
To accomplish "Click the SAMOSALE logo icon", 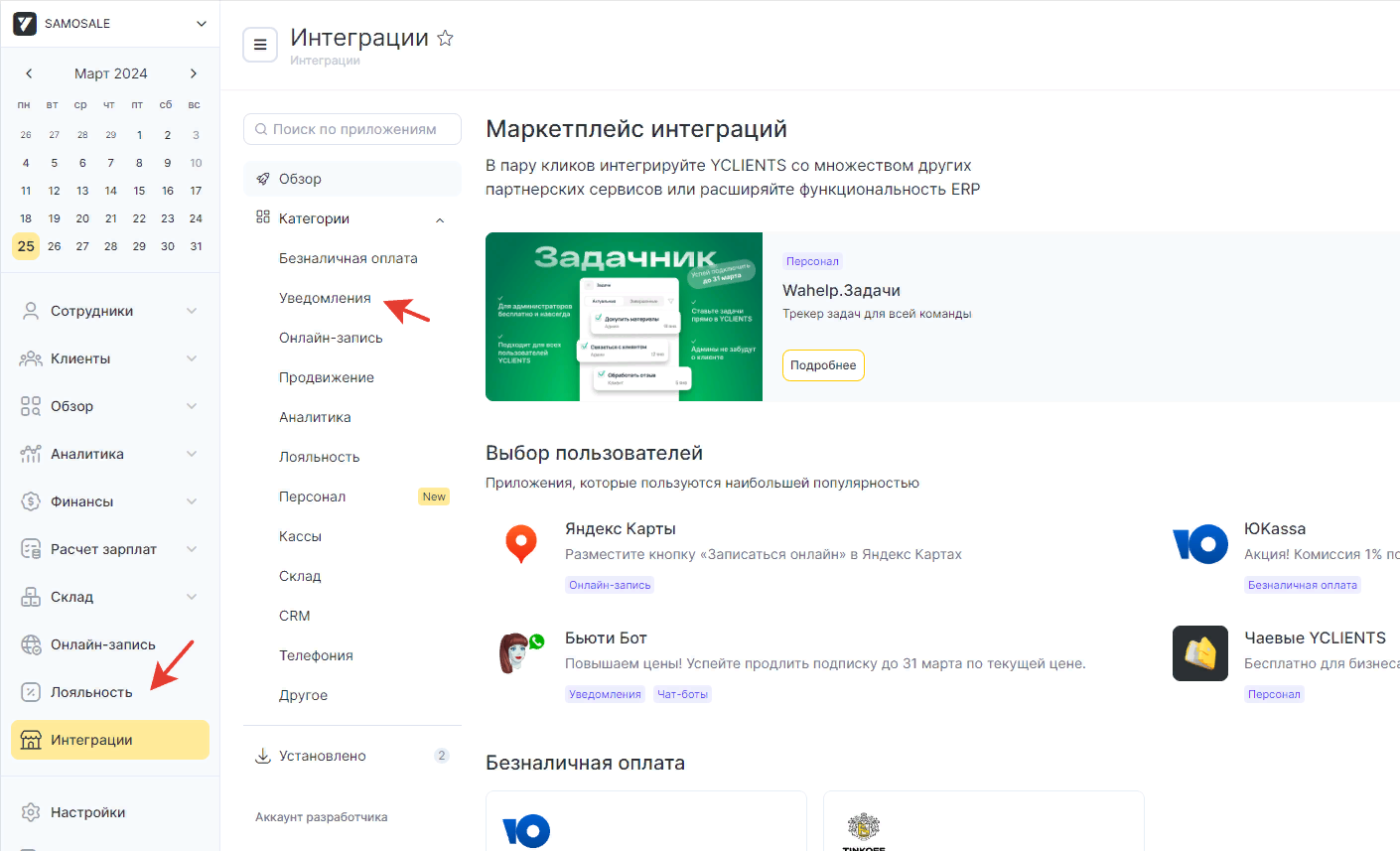I will point(25,24).
